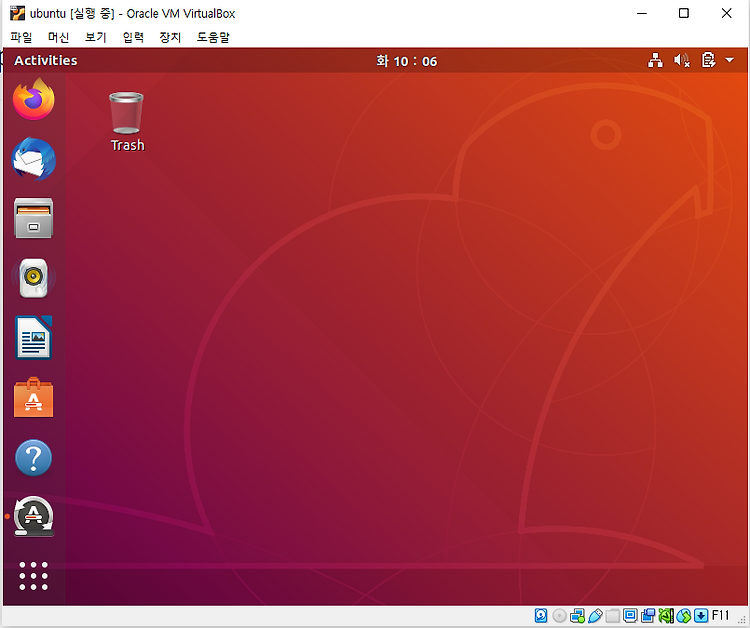Click the keyboard capture arrow icon
Viewport: 750px width, 628px height.
pyautogui.click(x=701, y=616)
